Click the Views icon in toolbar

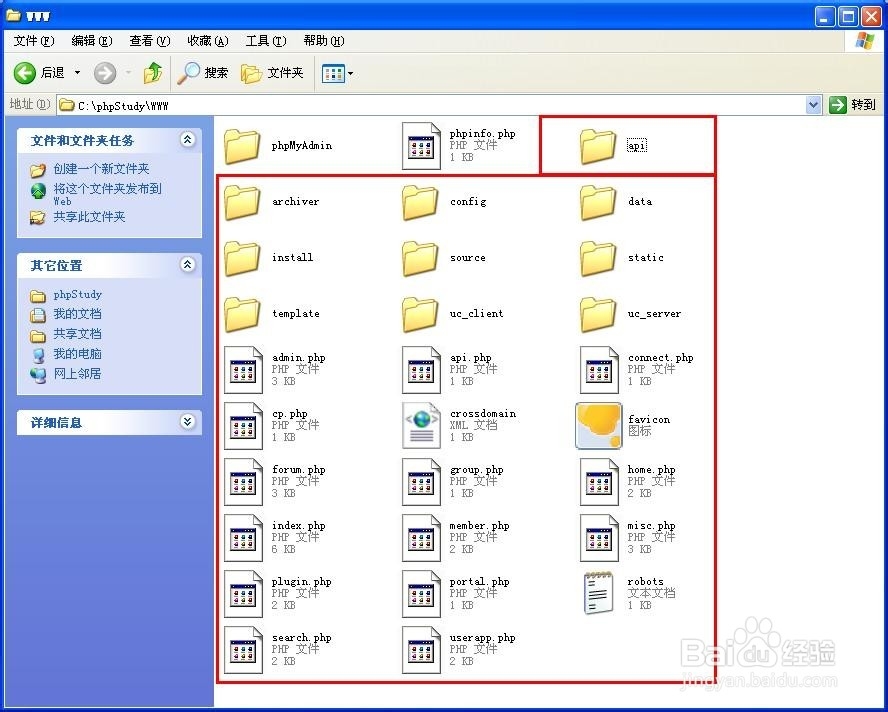333,73
